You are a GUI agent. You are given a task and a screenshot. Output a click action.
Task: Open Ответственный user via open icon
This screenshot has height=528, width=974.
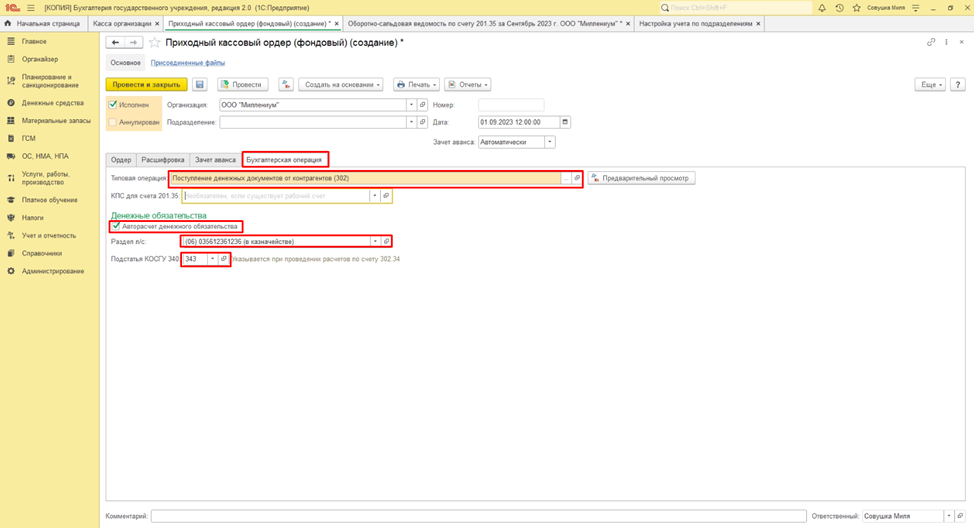tap(960, 516)
